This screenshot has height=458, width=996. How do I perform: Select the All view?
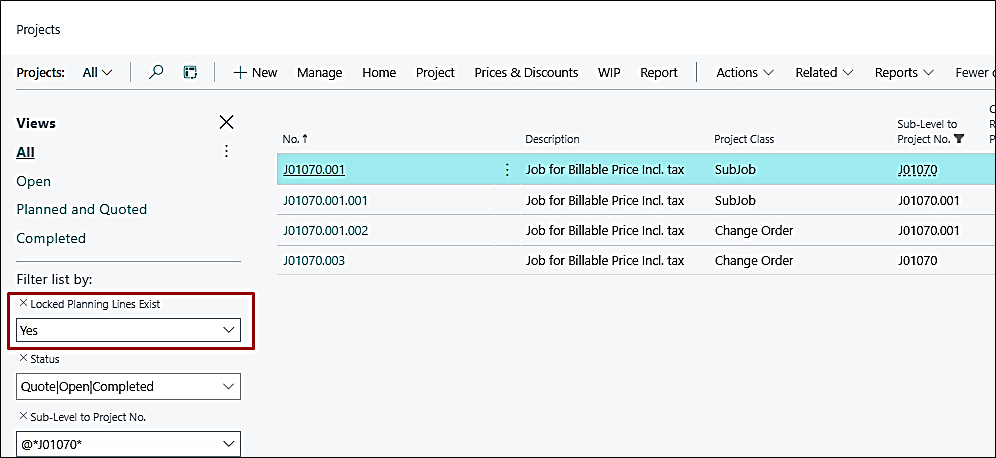click(x=25, y=152)
